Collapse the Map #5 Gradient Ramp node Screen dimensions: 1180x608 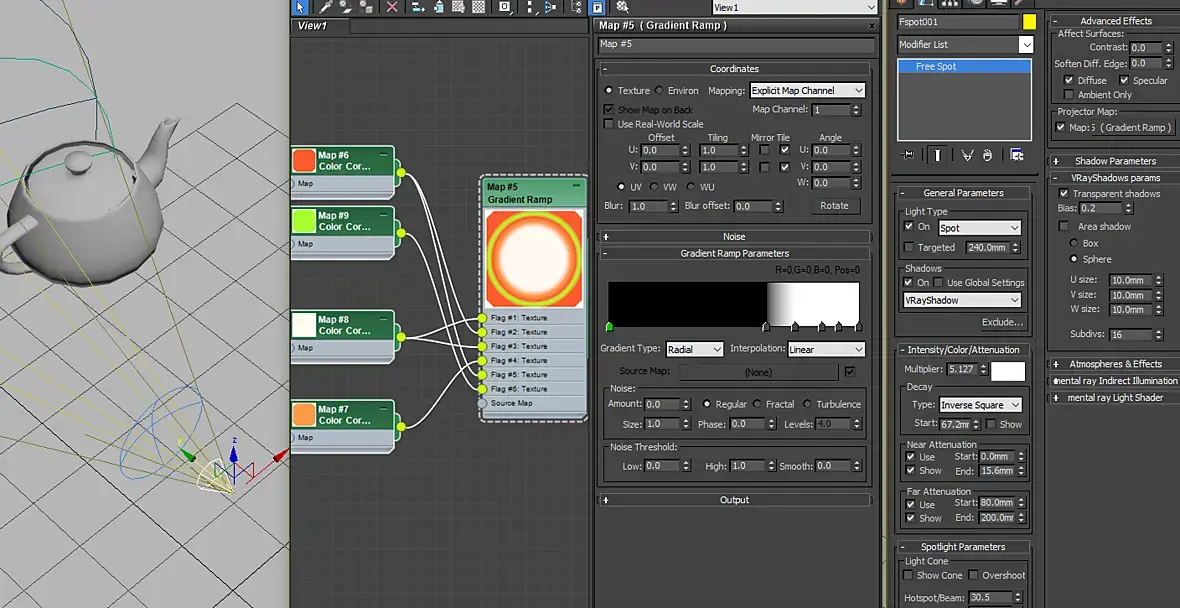pyautogui.click(x=576, y=185)
